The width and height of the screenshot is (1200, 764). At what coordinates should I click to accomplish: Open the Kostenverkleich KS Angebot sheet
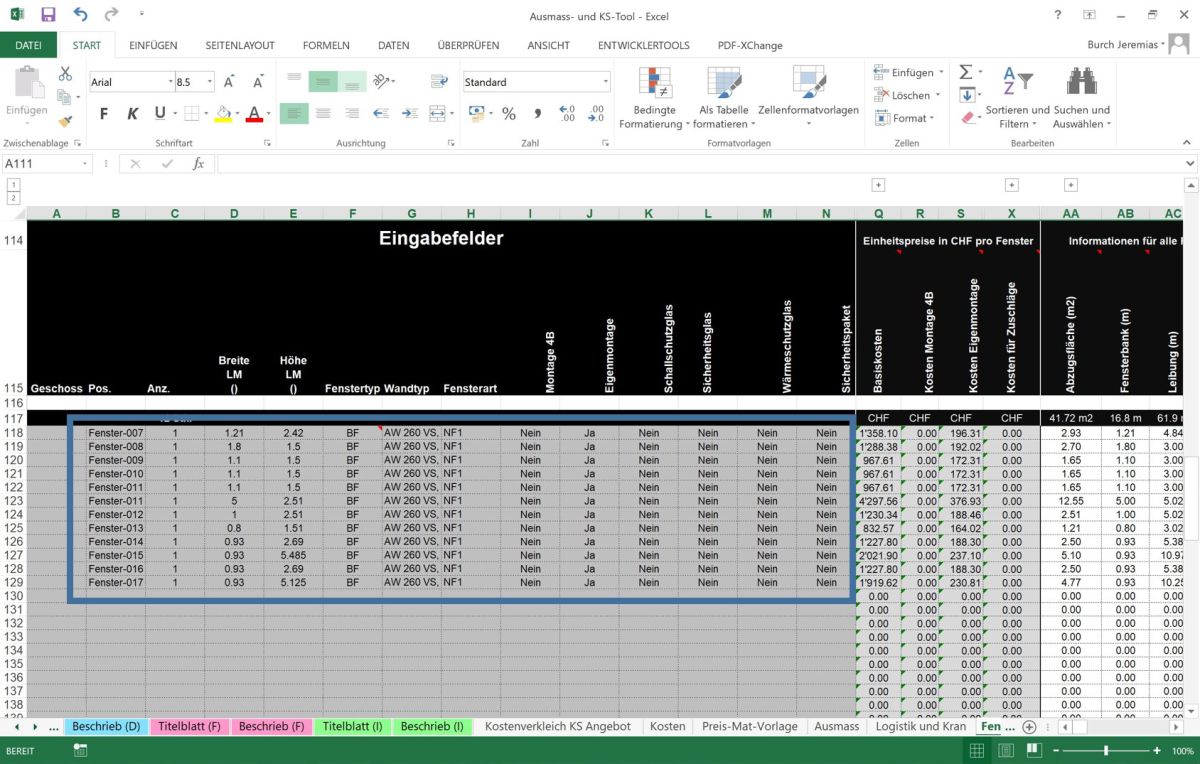(x=559, y=727)
